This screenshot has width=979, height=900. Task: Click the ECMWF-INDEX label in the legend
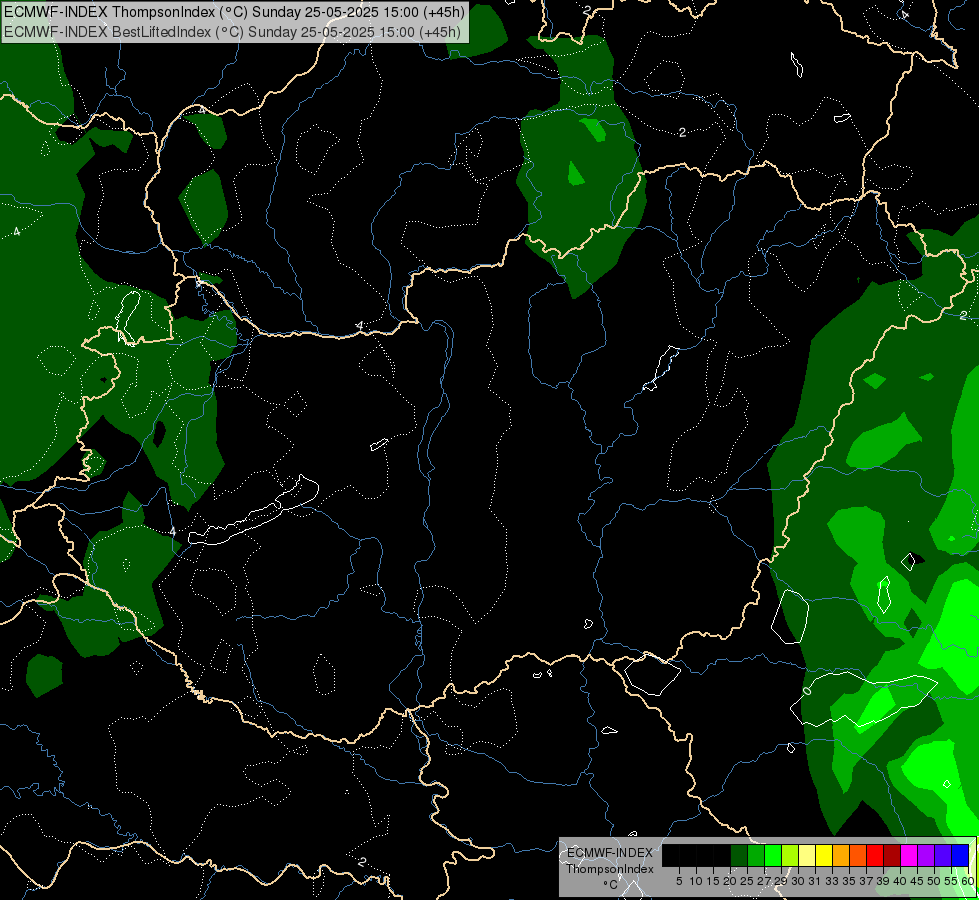coord(610,853)
